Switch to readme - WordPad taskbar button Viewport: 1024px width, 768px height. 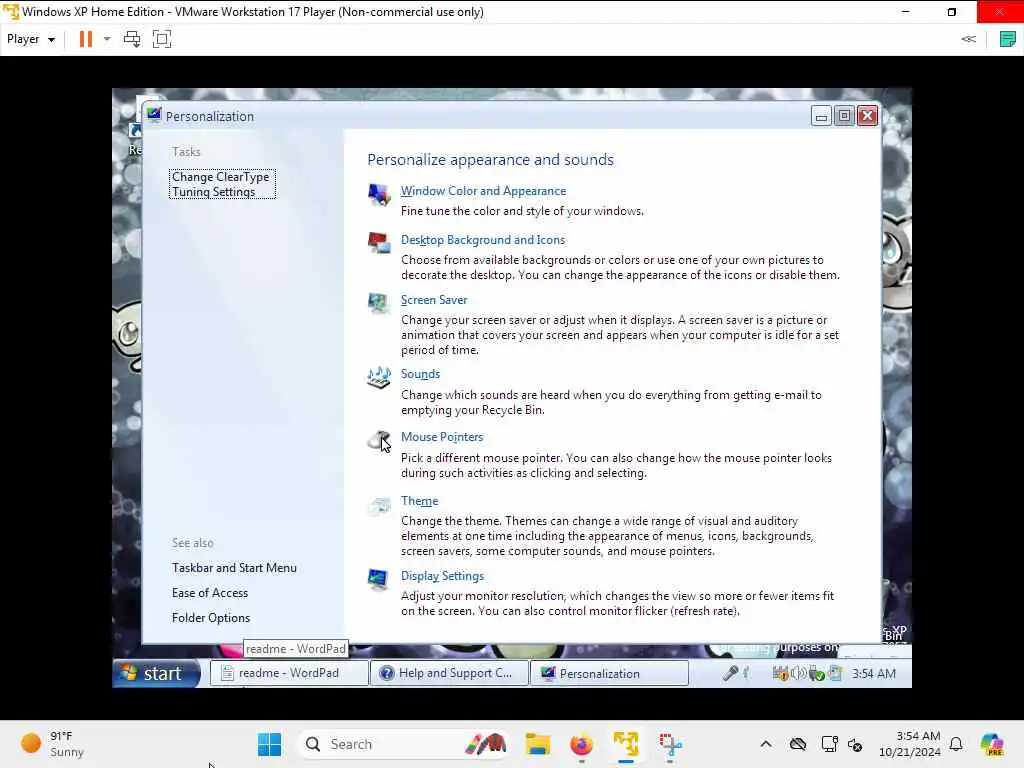(x=289, y=673)
